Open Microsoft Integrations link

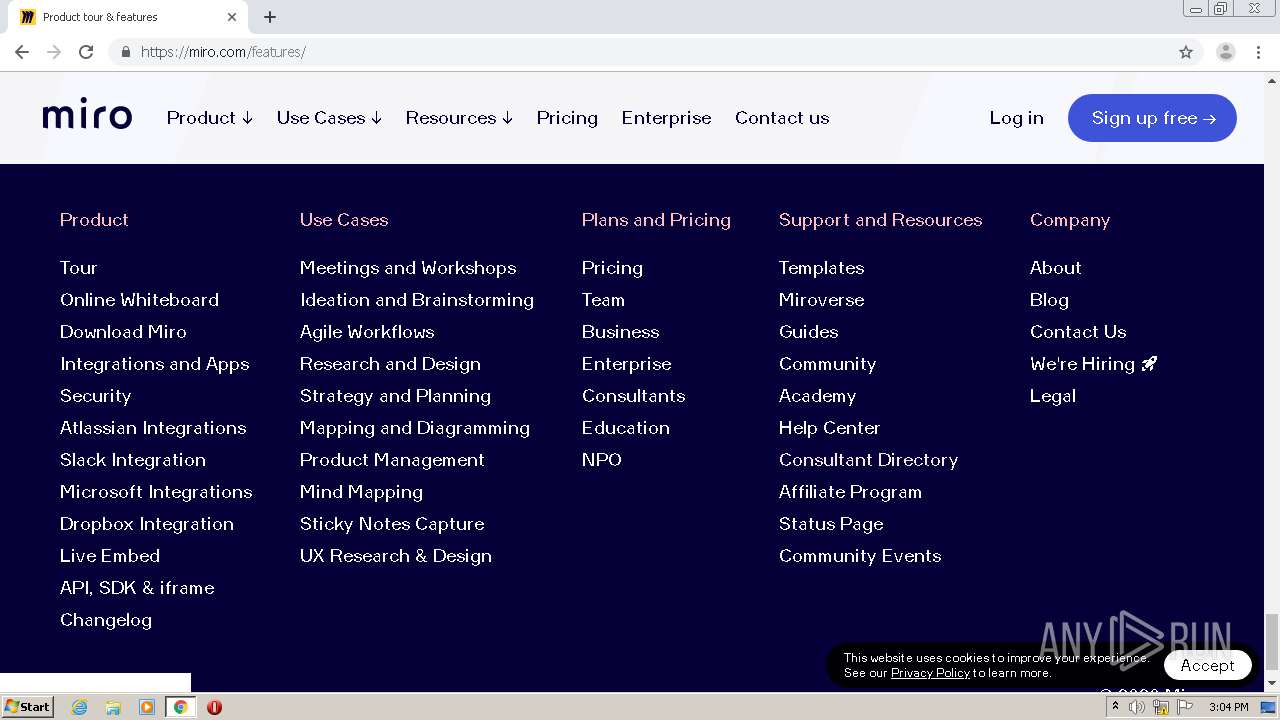(x=156, y=492)
